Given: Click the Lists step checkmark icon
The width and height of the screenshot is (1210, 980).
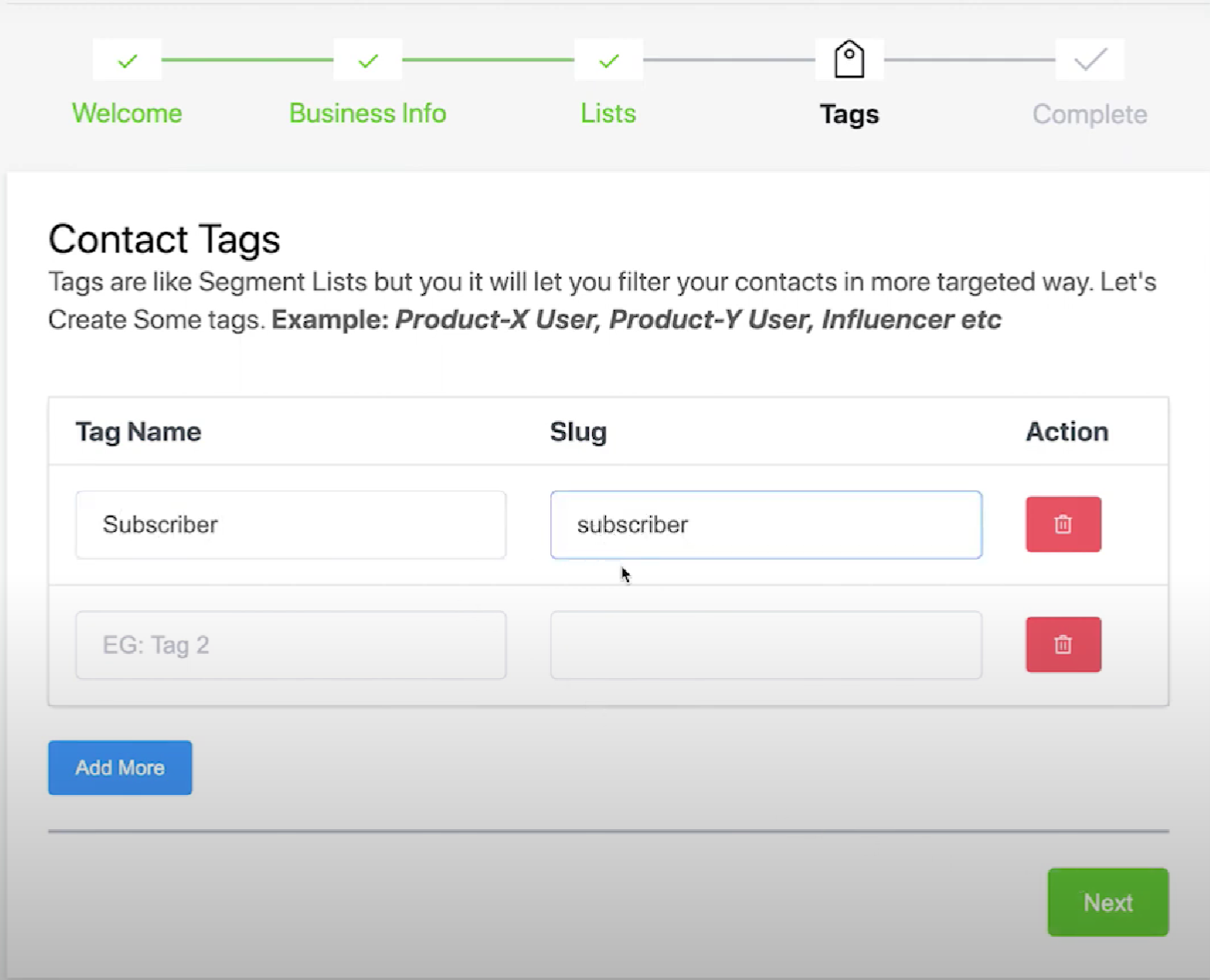Looking at the screenshot, I should pyautogui.click(x=608, y=61).
